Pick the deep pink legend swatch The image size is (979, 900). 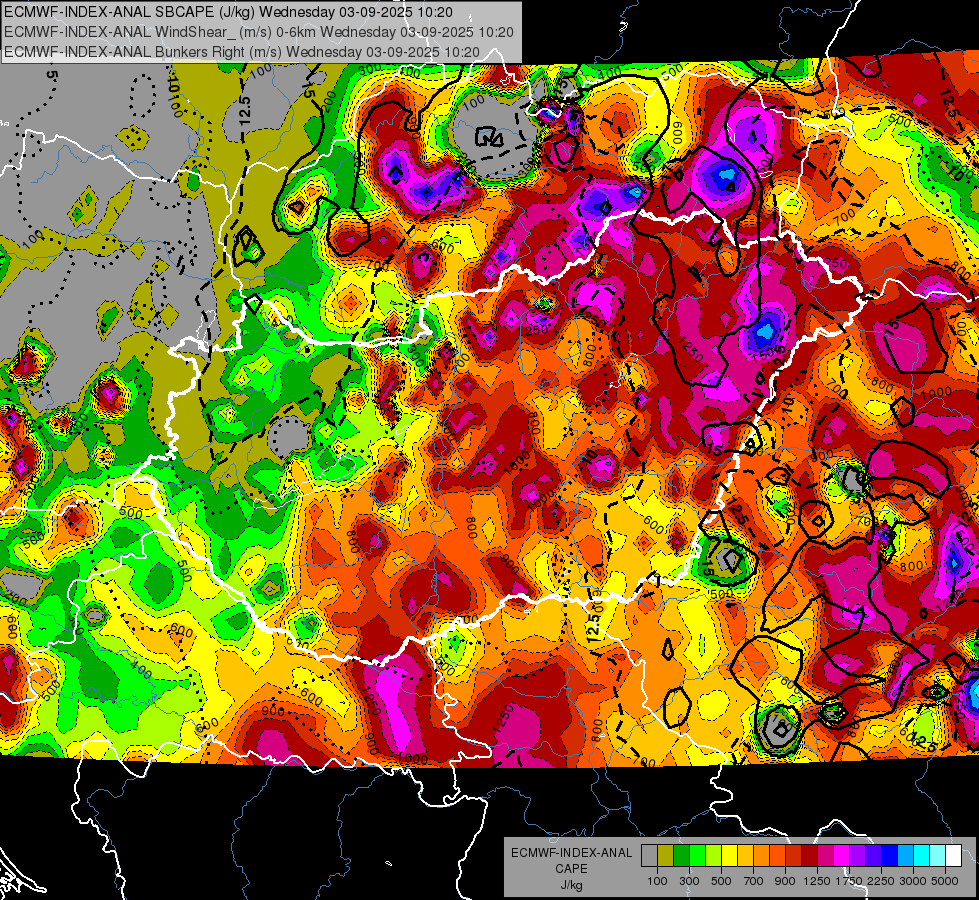[x=825, y=856]
